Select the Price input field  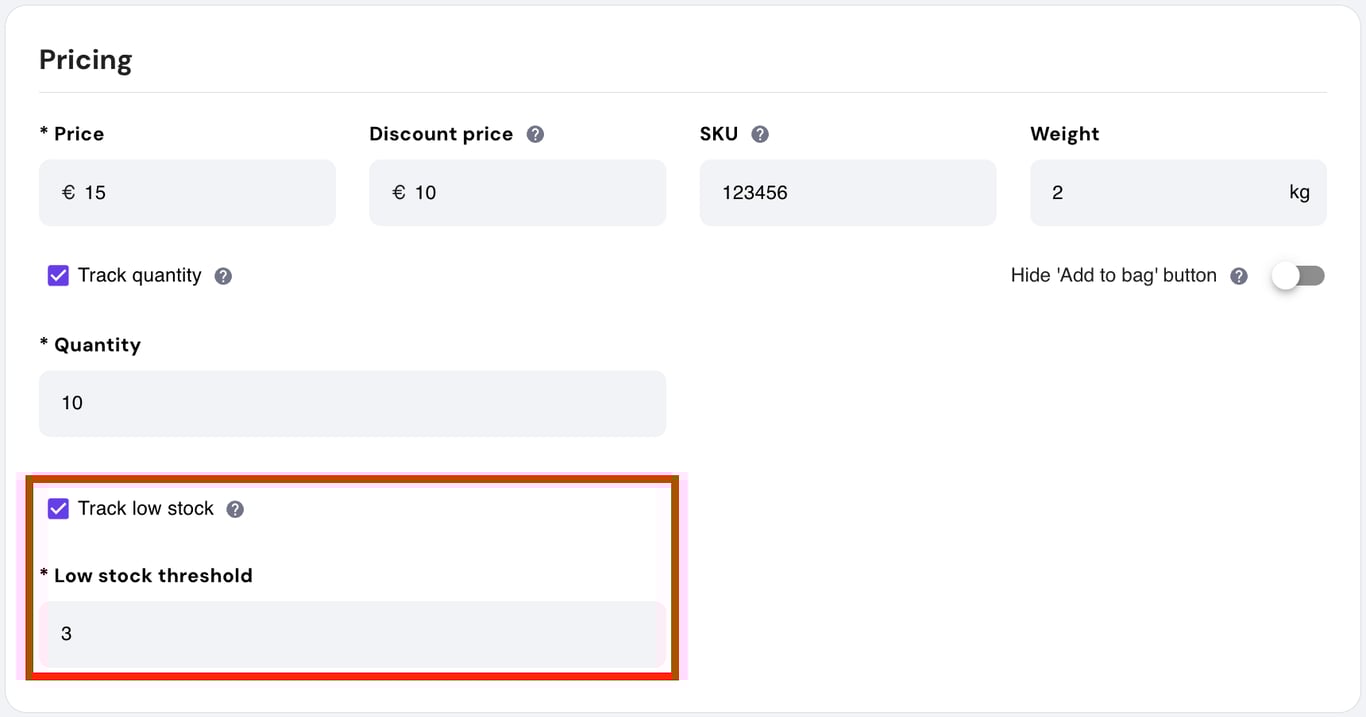click(187, 192)
